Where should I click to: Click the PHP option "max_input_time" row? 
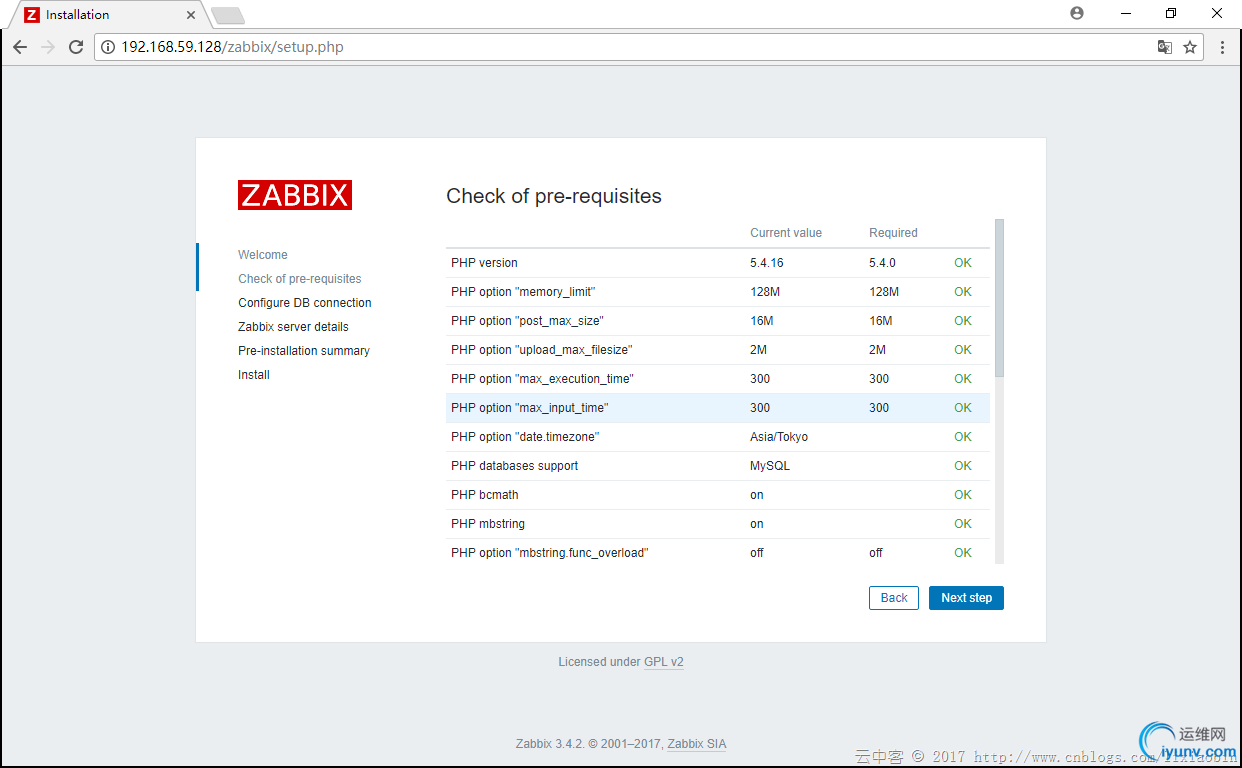click(x=718, y=408)
